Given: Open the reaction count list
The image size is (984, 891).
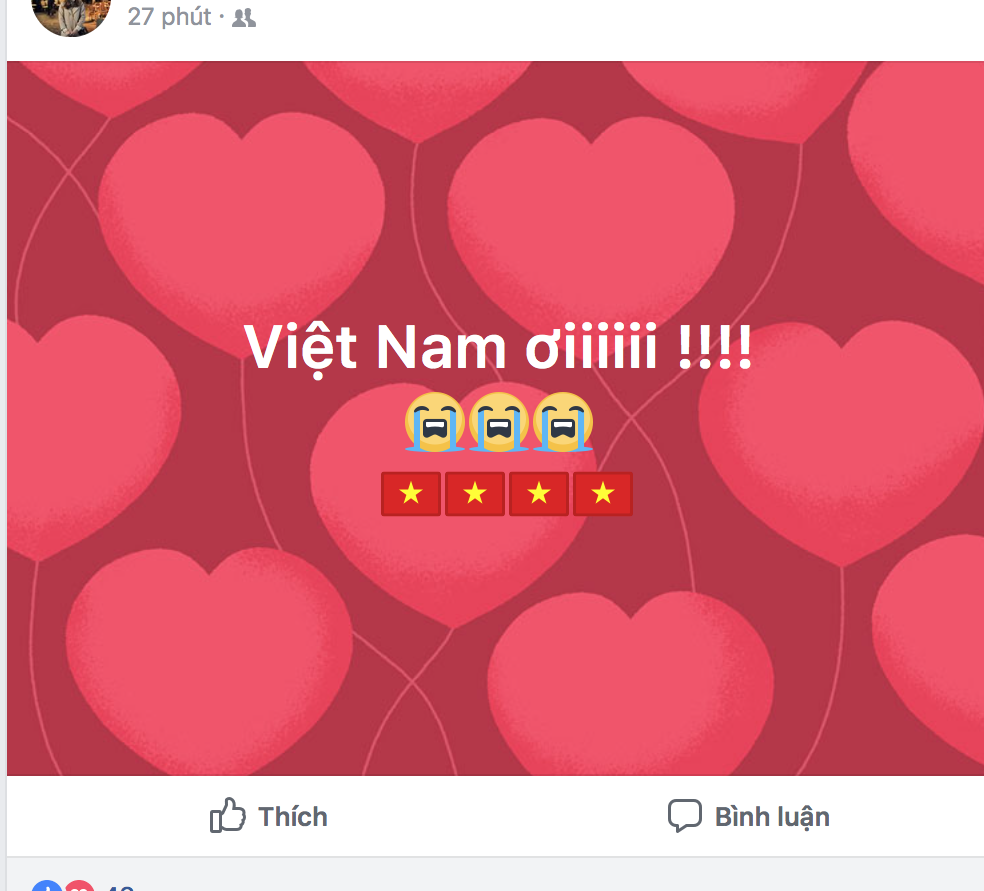Looking at the screenshot, I should pyautogui.click(x=119, y=887).
